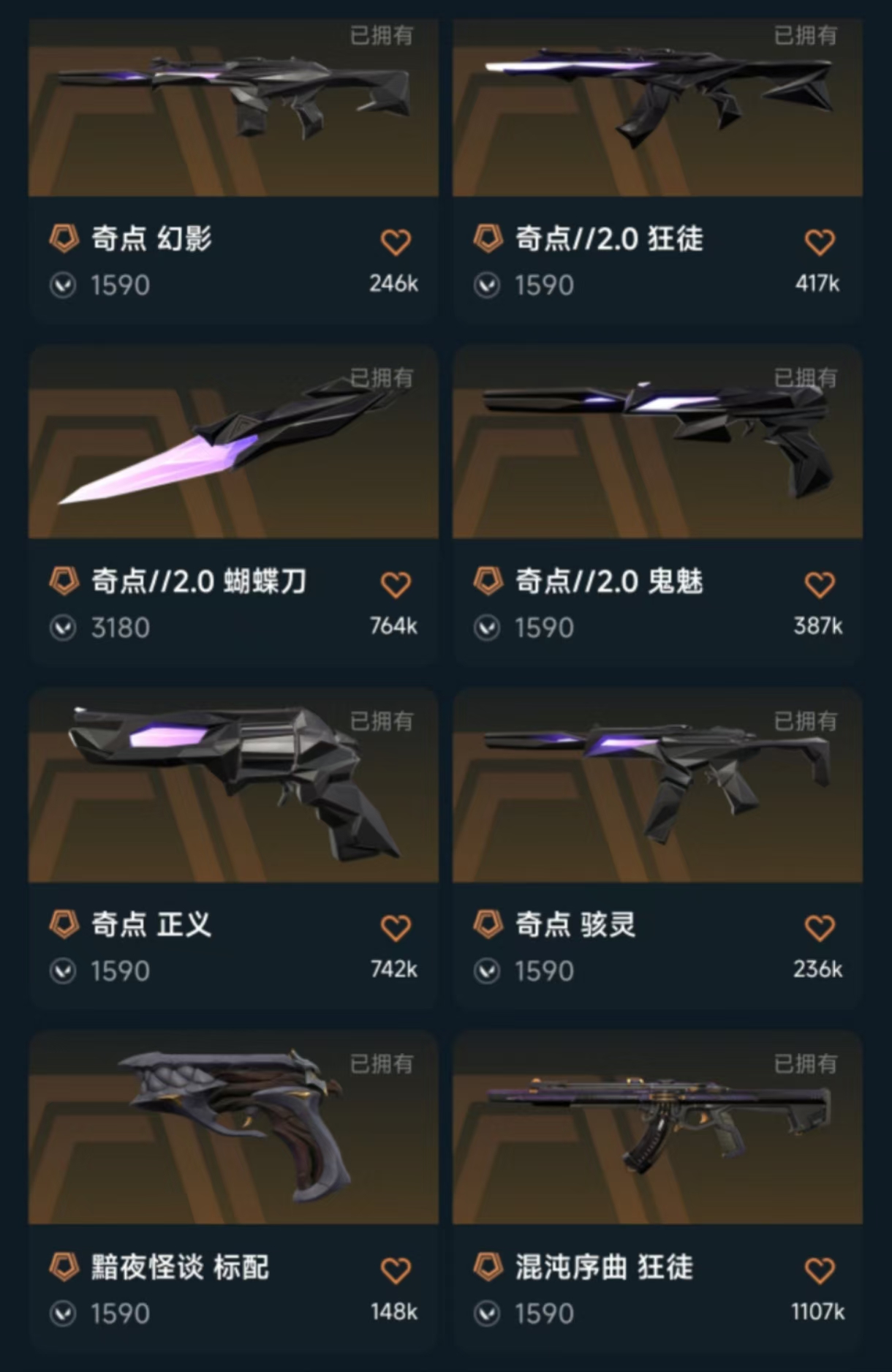Click VP currency icon under 奇点//2.0 蝴蝶刀
This screenshot has width=892, height=1372.
pos(63,628)
